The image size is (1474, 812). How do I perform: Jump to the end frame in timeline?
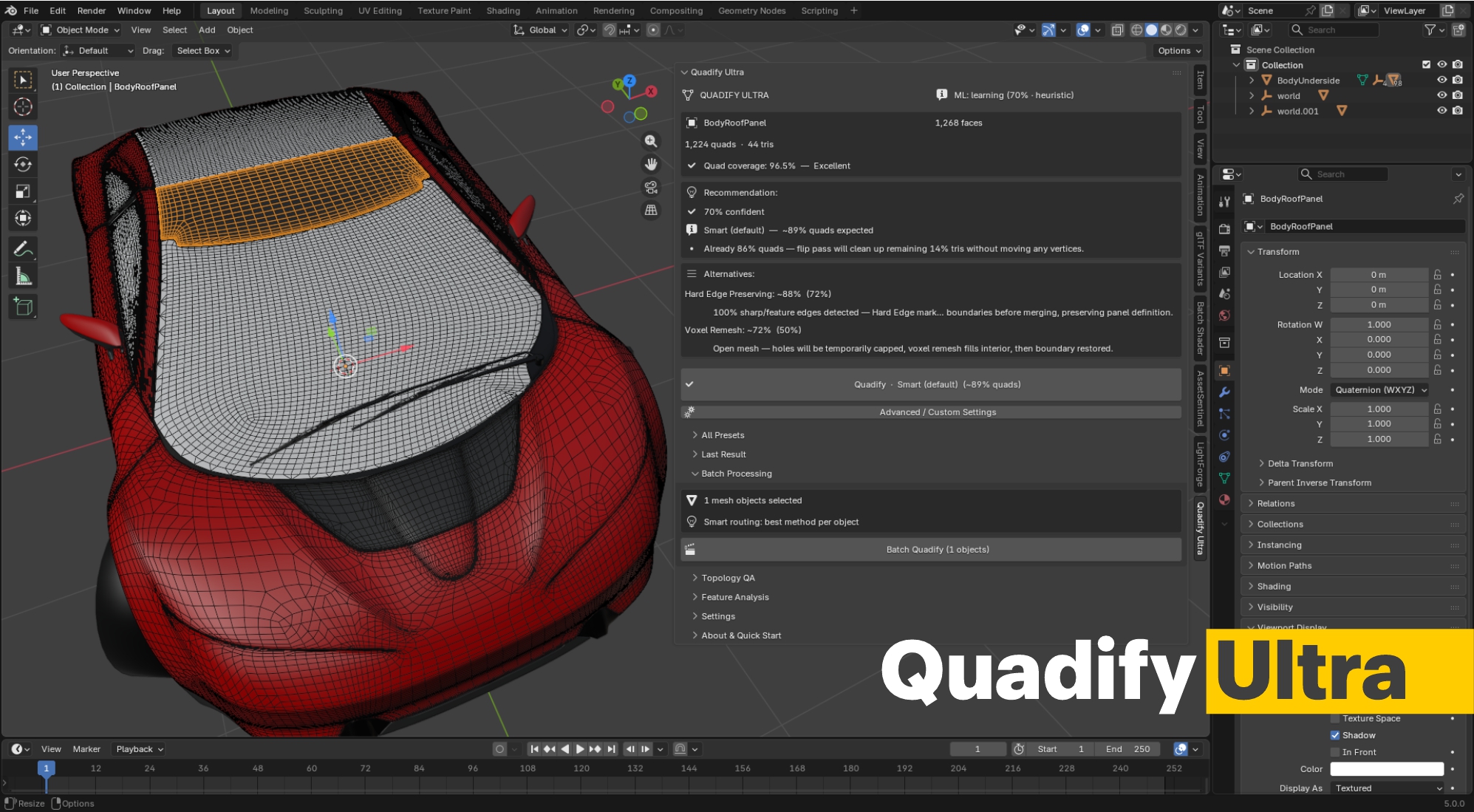click(611, 749)
